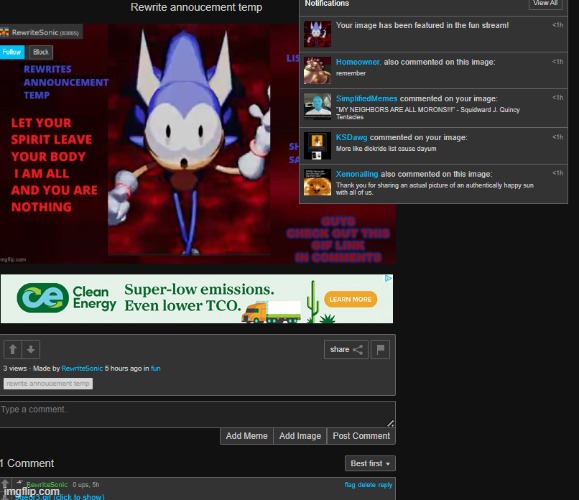
Task: Open the fun stream link
Action: click(155, 369)
